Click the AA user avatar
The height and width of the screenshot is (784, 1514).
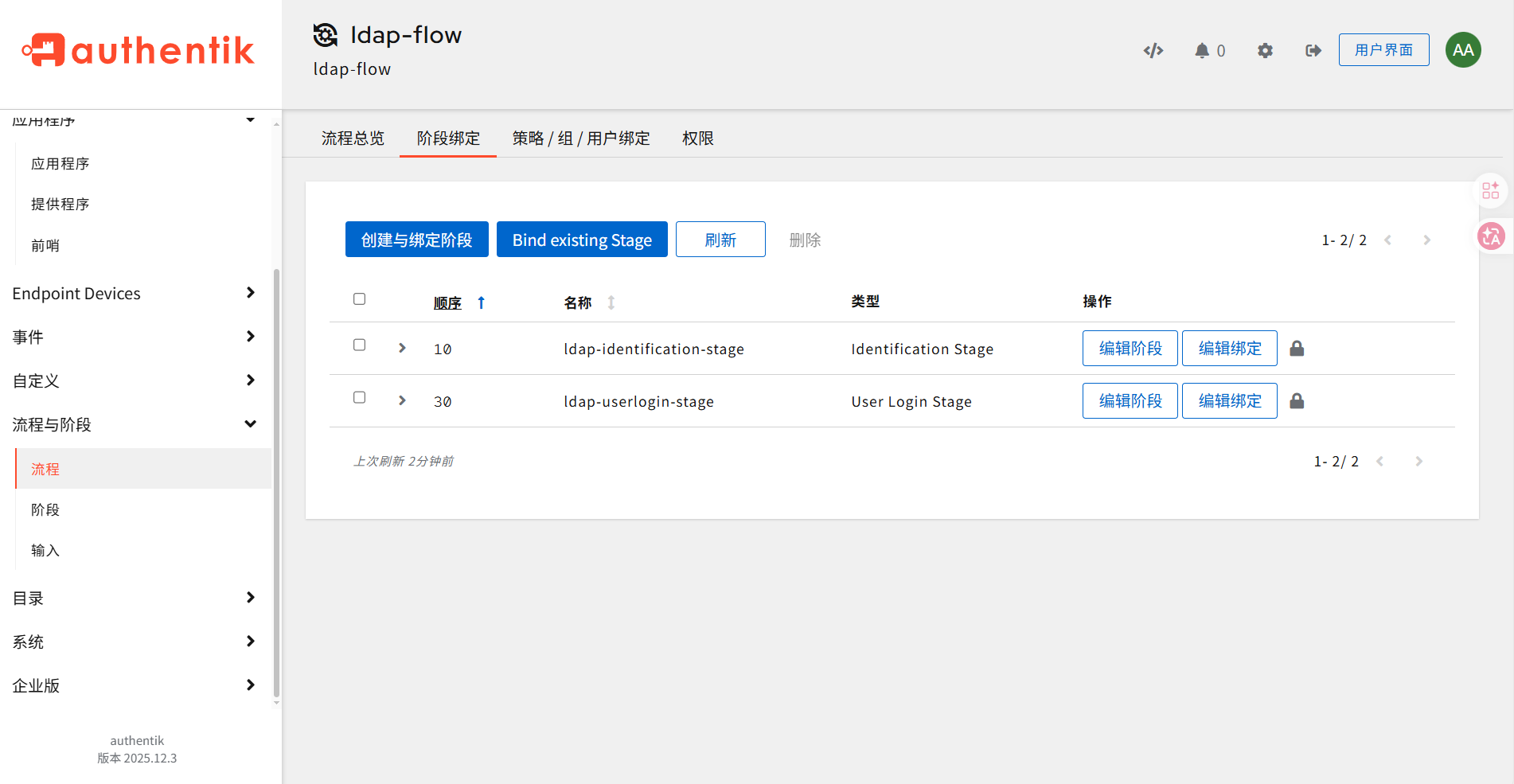(1463, 50)
